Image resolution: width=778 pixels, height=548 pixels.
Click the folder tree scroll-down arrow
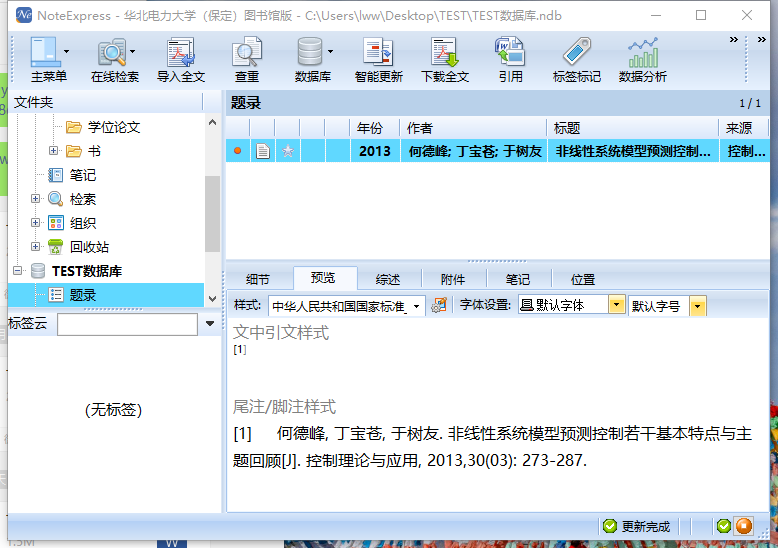click(x=212, y=298)
